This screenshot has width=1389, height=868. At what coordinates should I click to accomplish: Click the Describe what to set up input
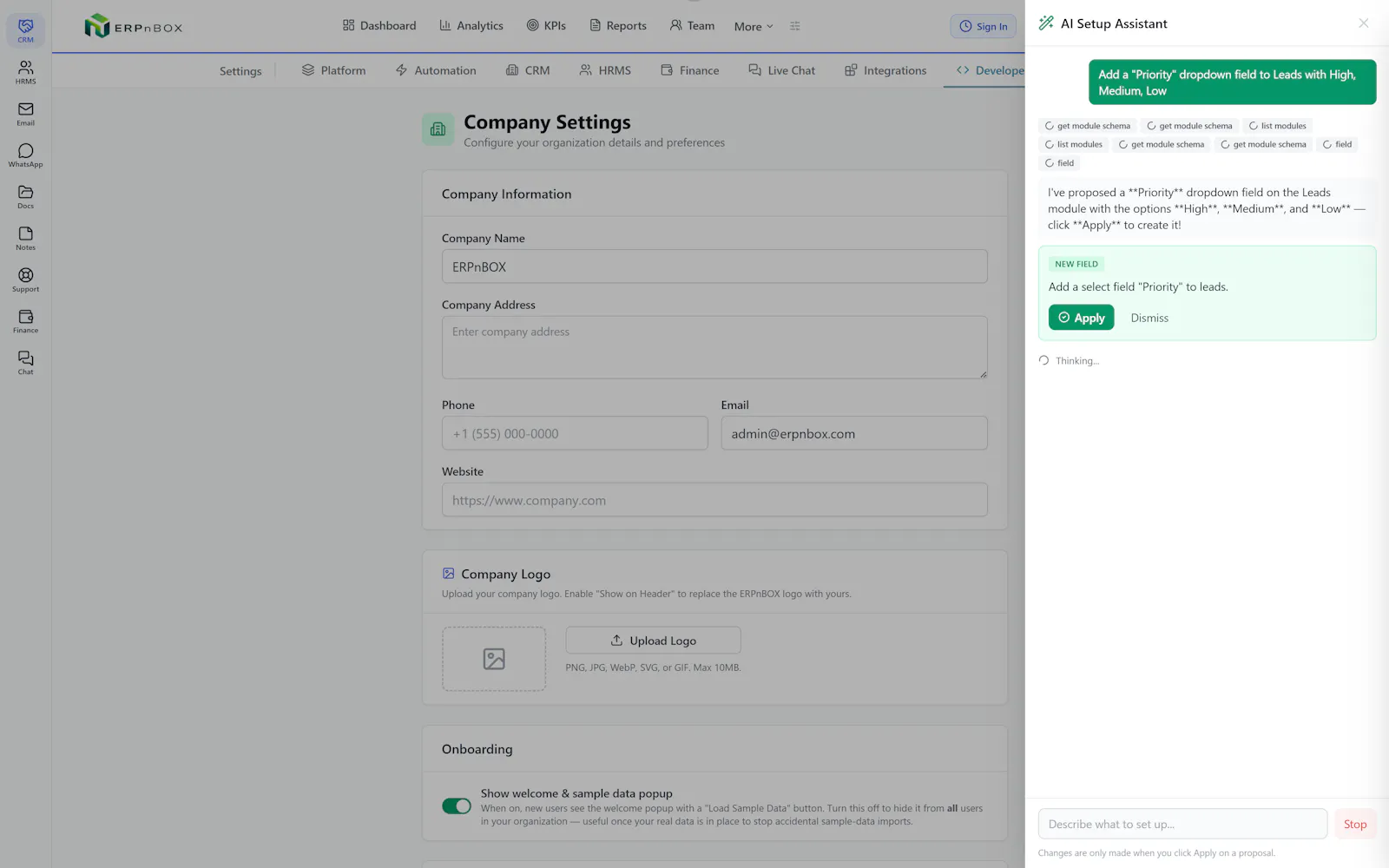1182,824
